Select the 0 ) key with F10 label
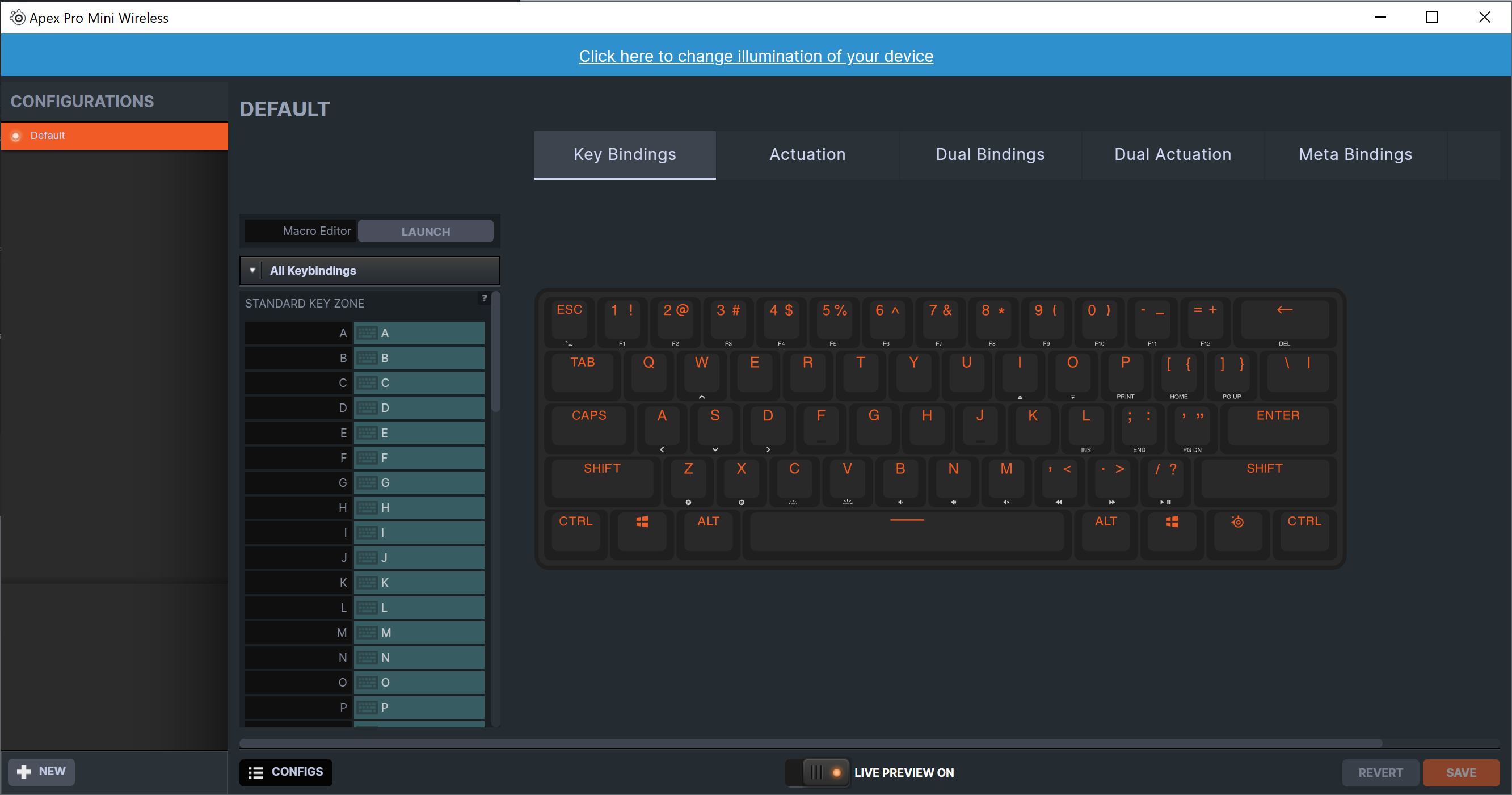This screenshot has height=795, width=1512. (x=1099, y=321)
